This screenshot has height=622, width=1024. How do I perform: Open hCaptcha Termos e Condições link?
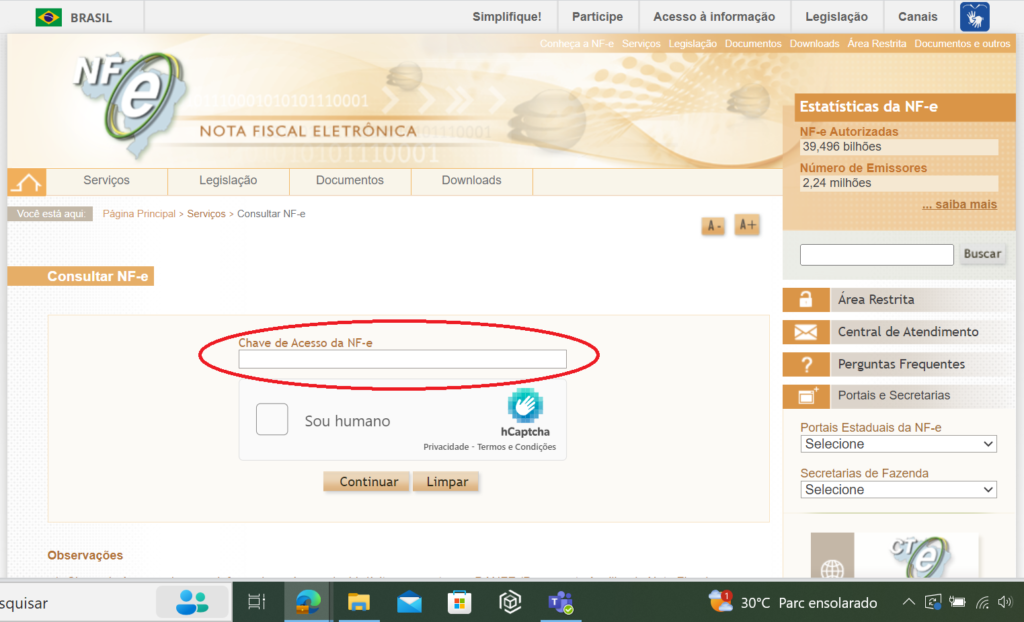[517, 447]
